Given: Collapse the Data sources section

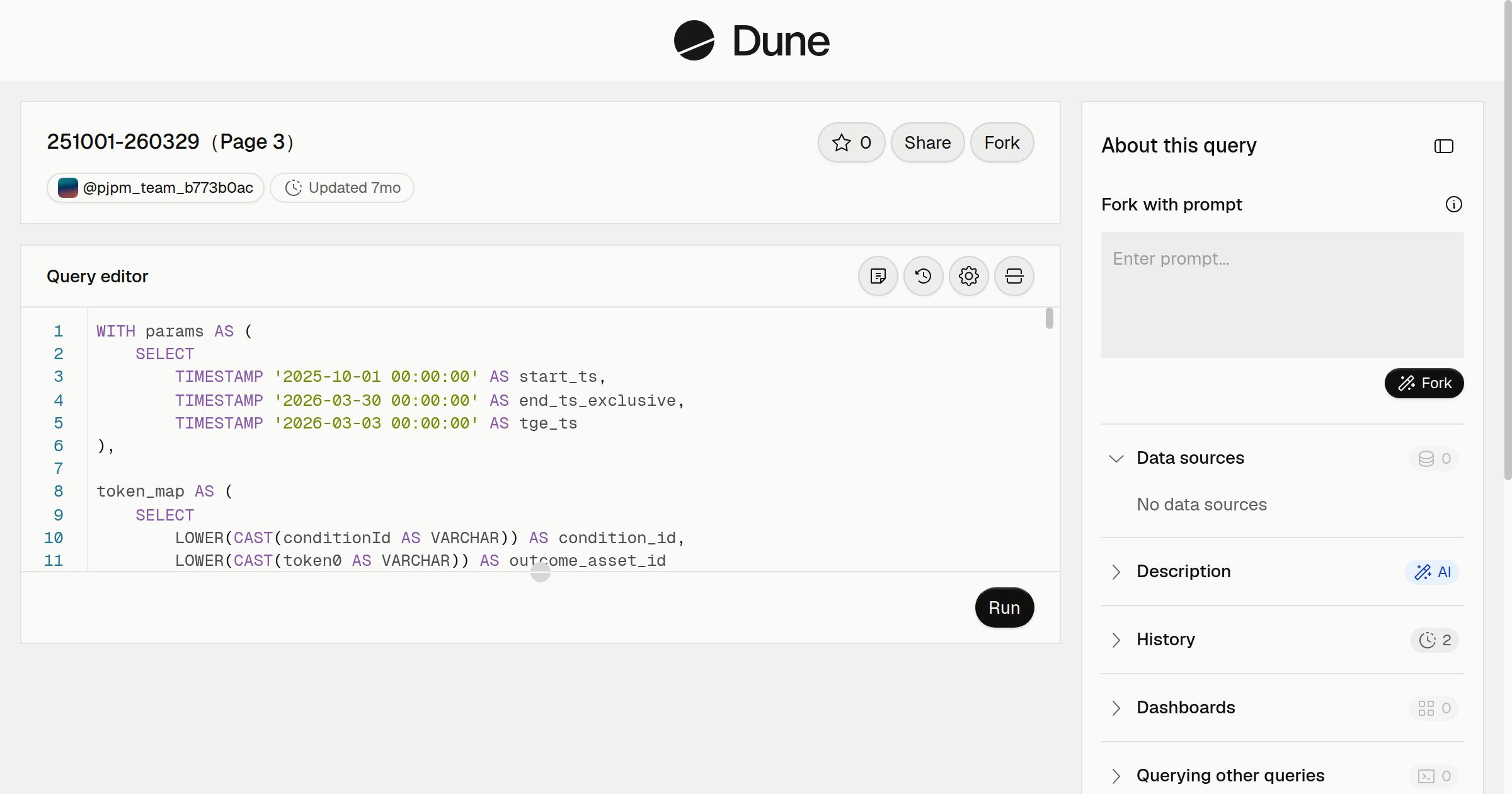Looking at the screenshot, I should (x=1116, y=458).
